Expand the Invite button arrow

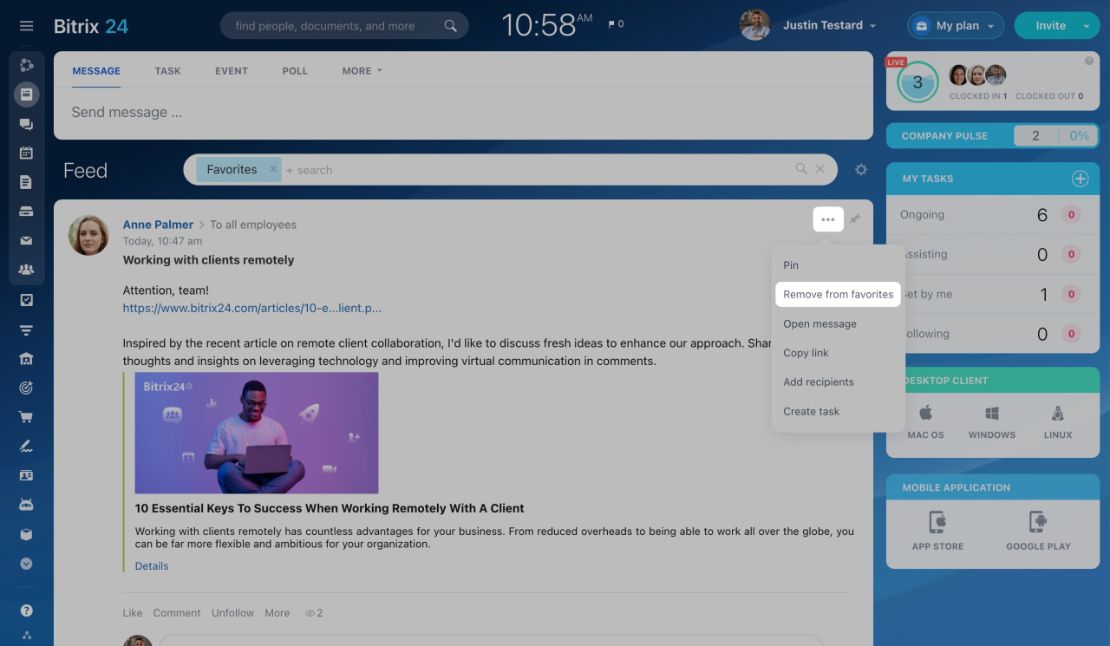click(x=1086, y=26)
